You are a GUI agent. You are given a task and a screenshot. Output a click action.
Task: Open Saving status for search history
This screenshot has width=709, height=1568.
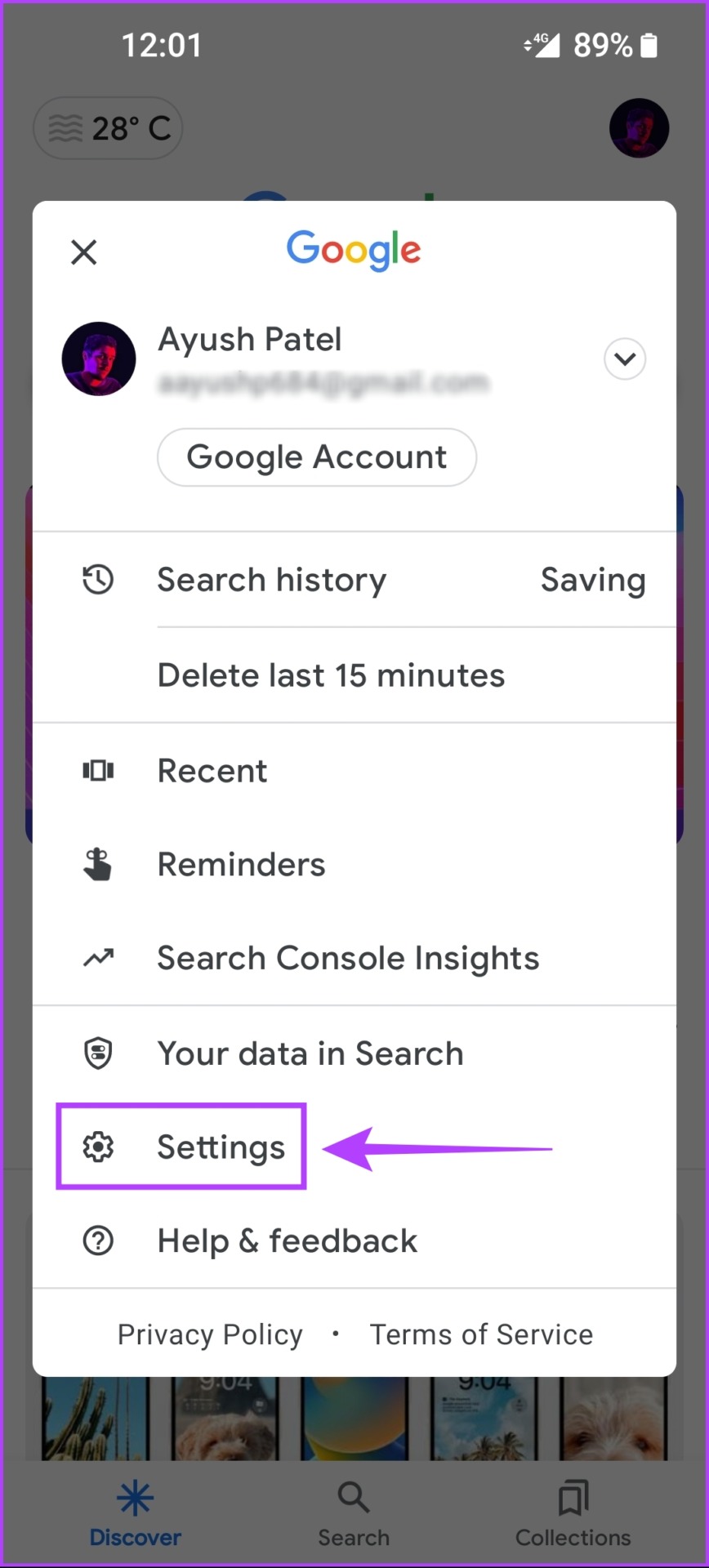[x=593, y=580]
